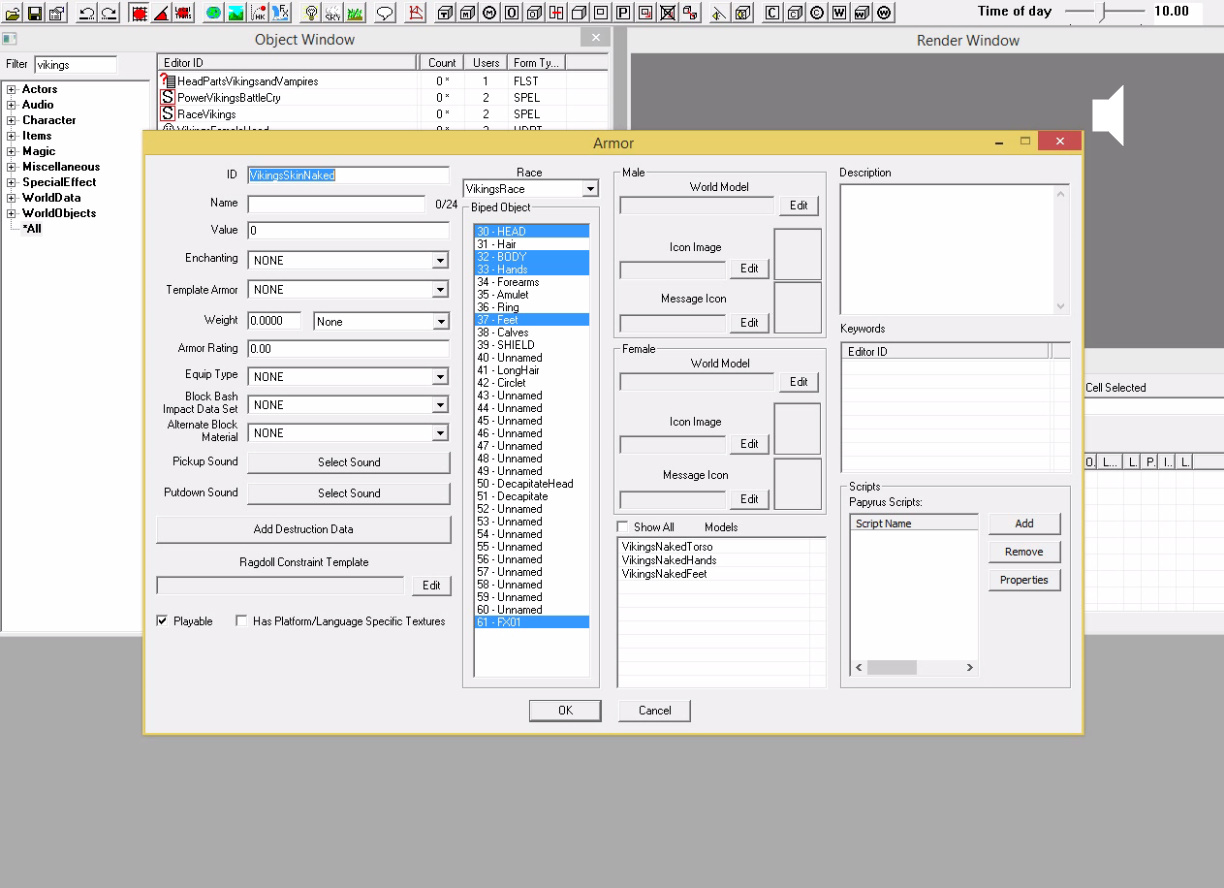Image resolution: width=1224 pixels, height=888 pixels.
Task: Click the undo arrow in the toolbar
Action: click(87, 13)
